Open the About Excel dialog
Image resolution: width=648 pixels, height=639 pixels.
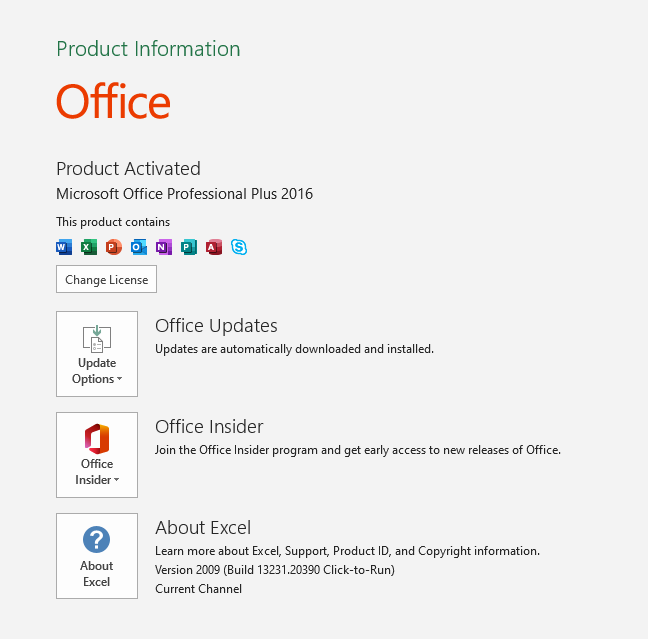97,556
